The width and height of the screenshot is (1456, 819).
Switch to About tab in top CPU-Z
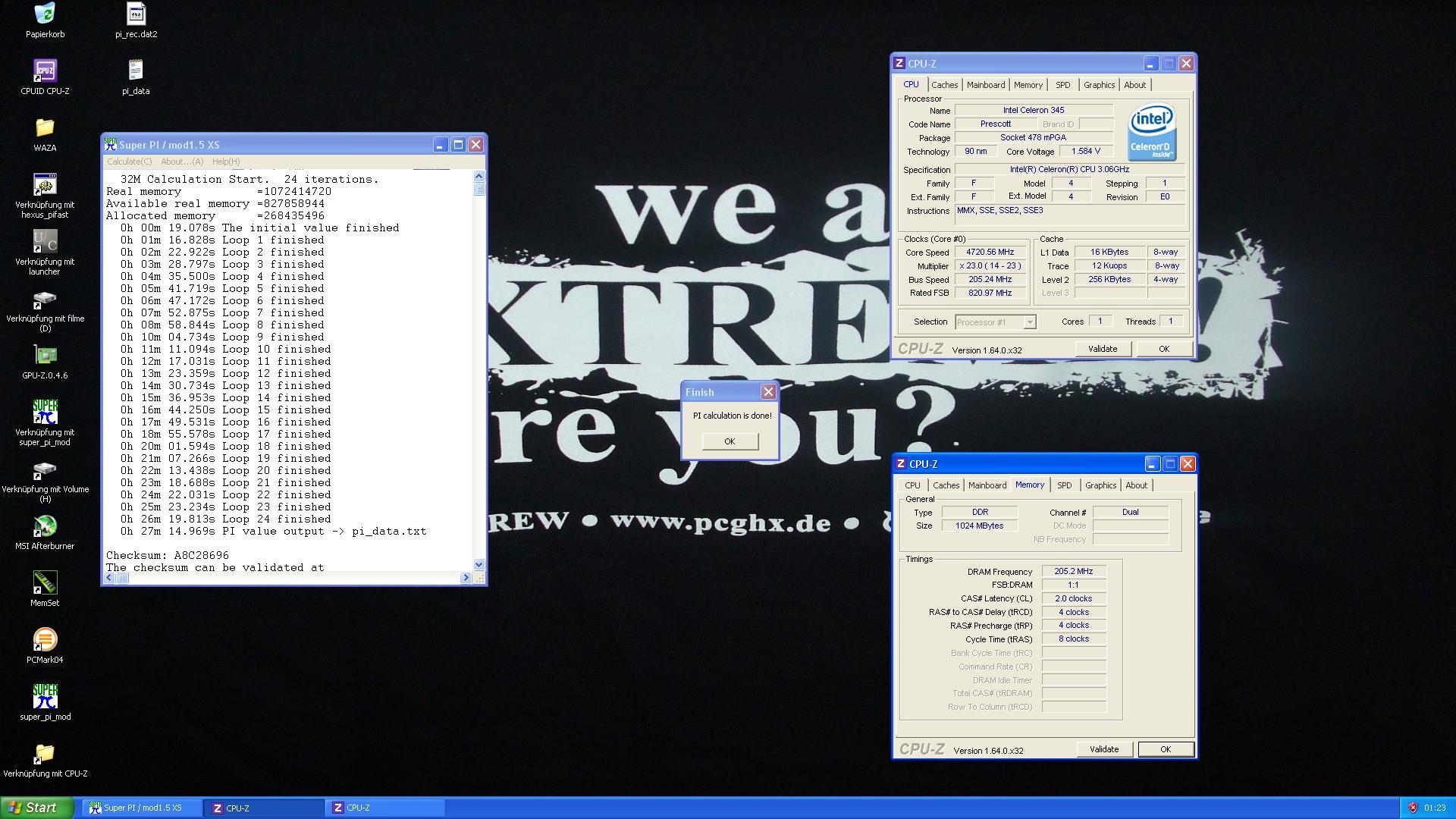point(1134,85)
